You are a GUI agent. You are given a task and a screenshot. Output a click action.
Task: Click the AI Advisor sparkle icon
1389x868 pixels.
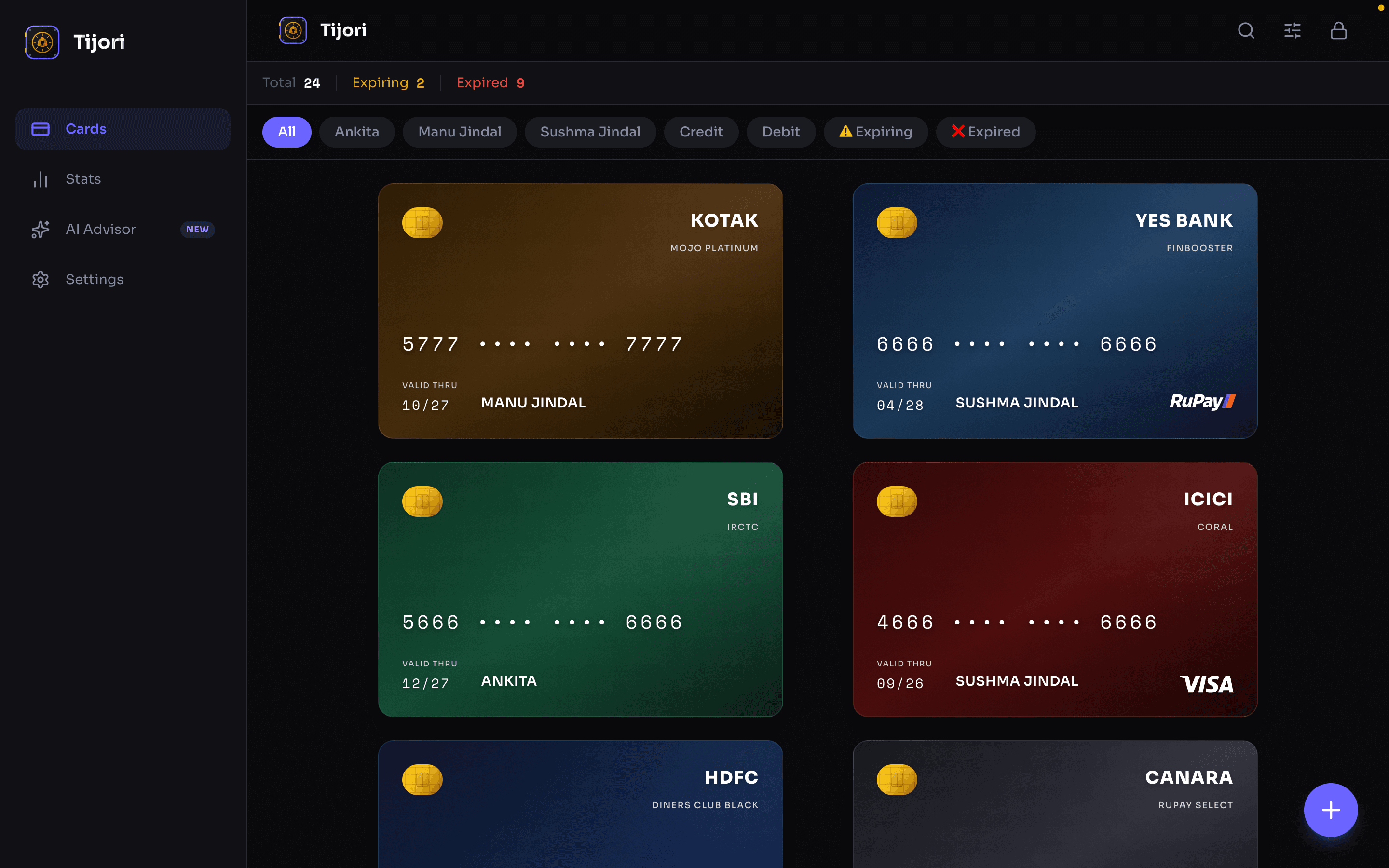click(x=40, y=229)
